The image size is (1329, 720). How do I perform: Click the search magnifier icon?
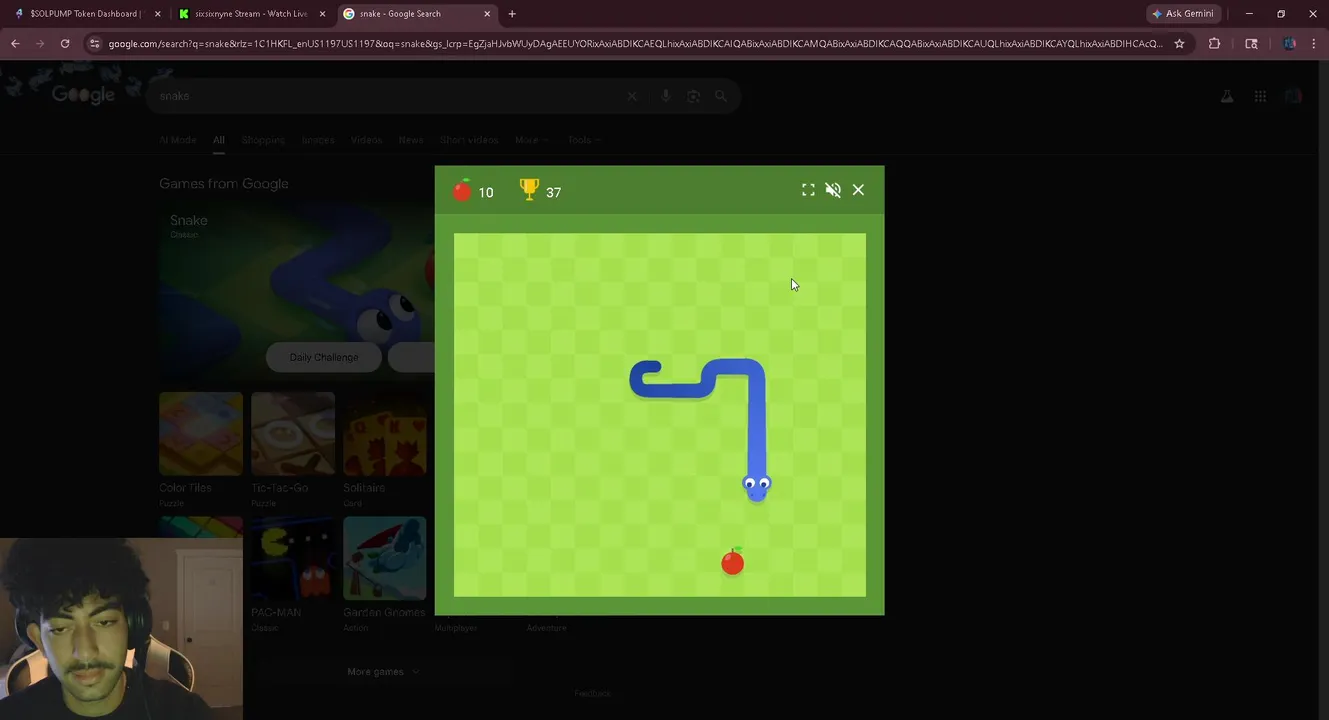coord(720,96)
